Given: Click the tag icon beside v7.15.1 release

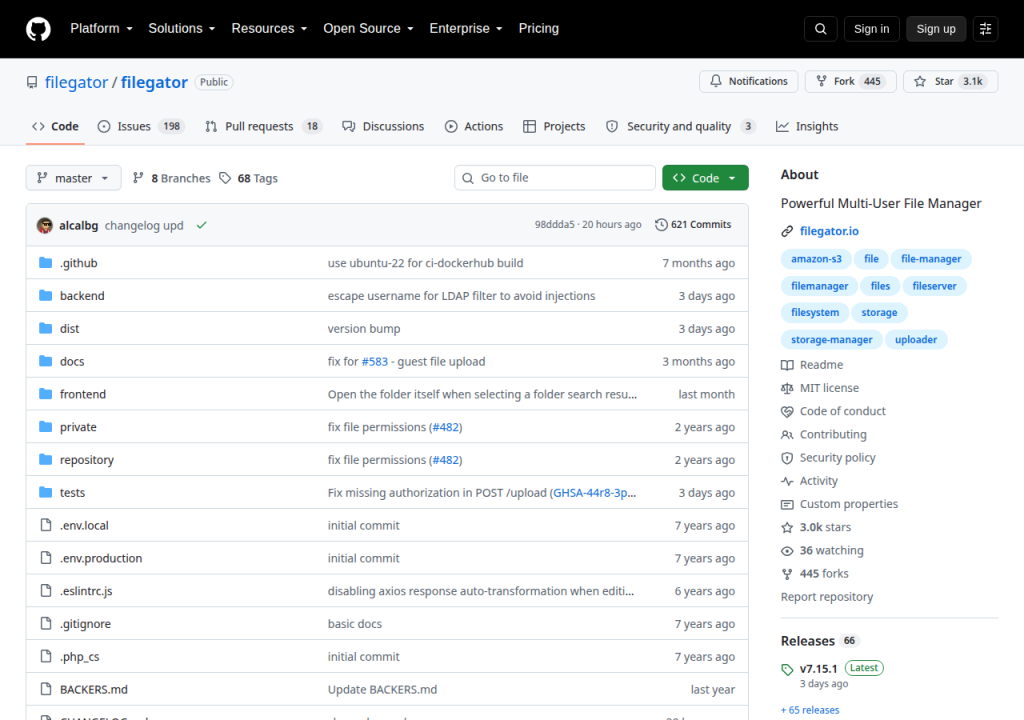Looking at the screenshot, I should pos(787,669).
